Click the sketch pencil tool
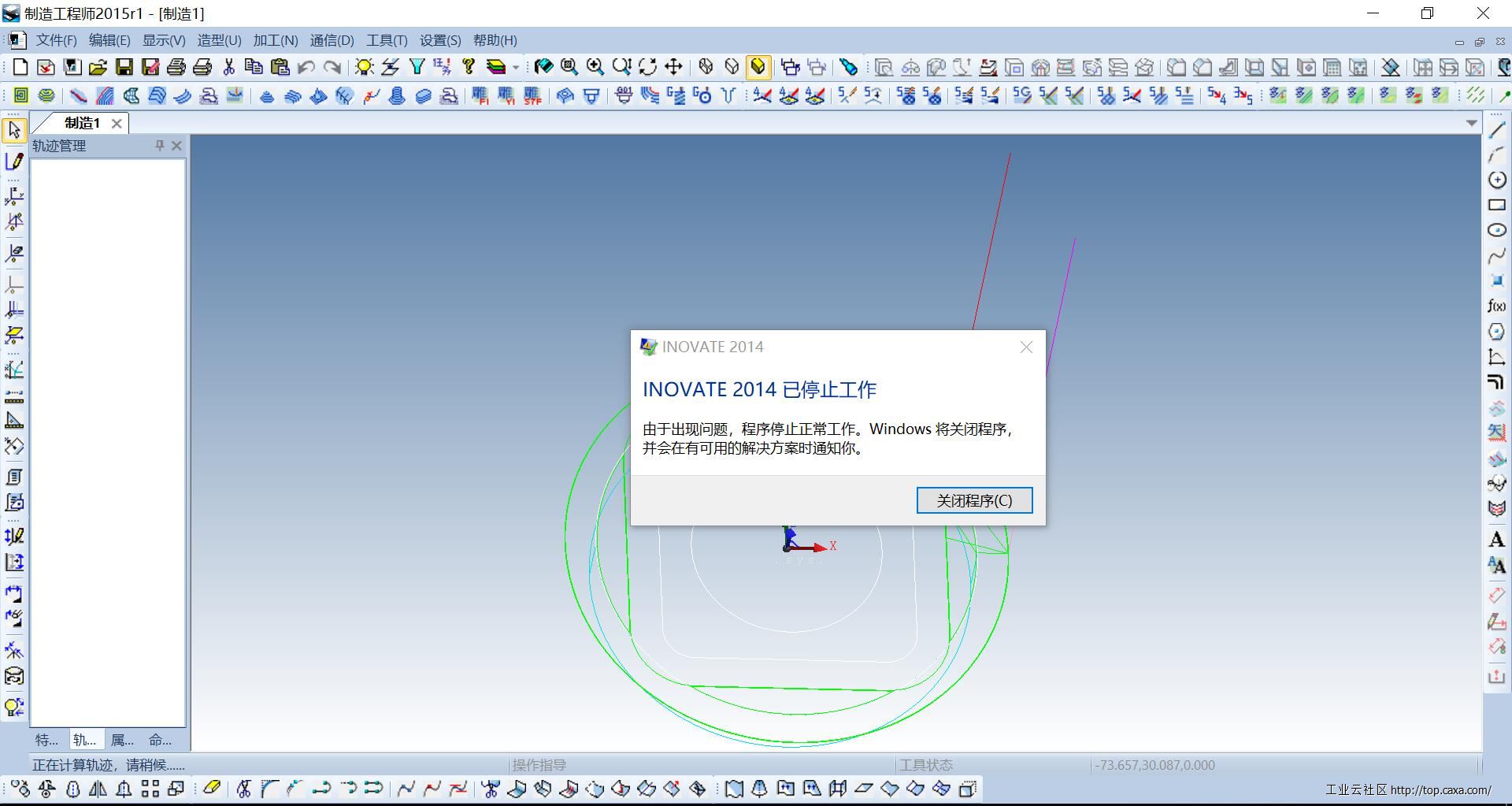Screen dimensions: 1512x806 [x=14, y=162]
